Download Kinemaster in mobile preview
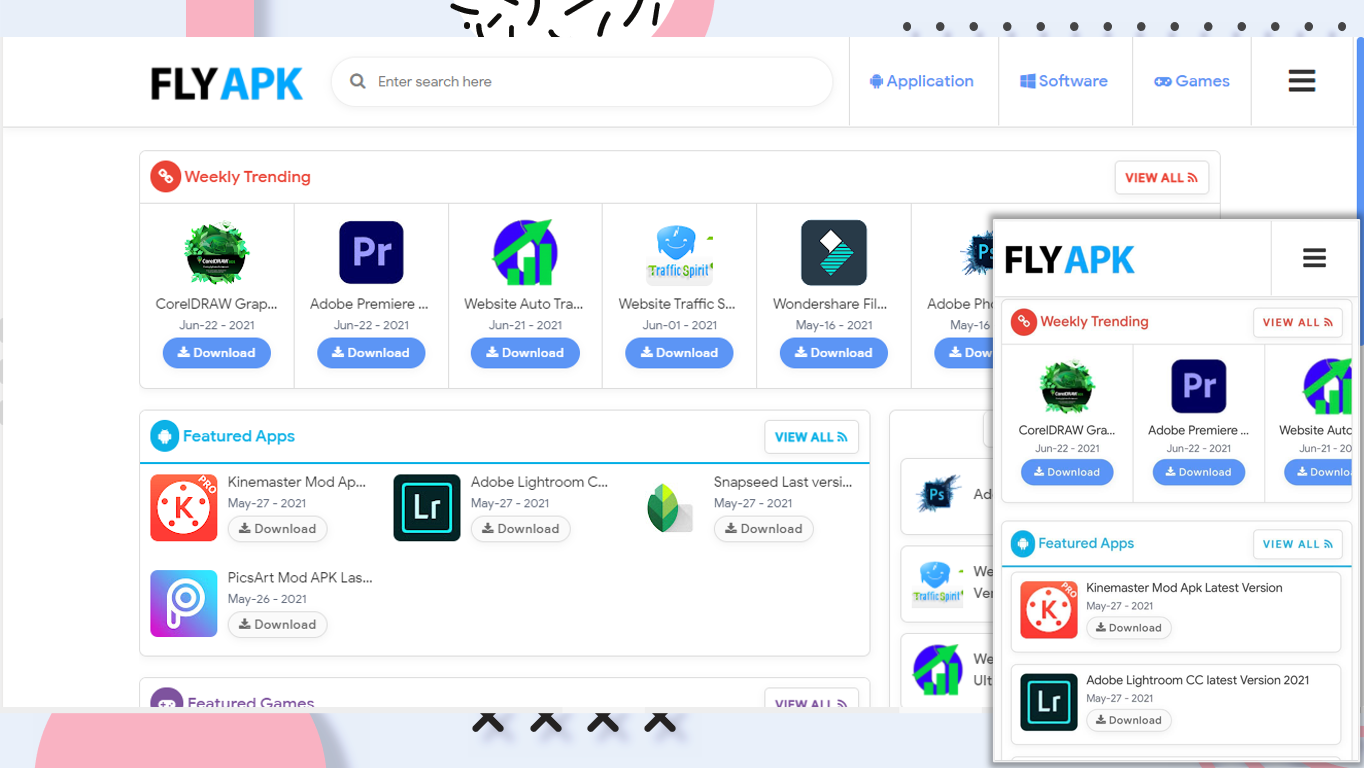1364x768 pixels. 1129,628
